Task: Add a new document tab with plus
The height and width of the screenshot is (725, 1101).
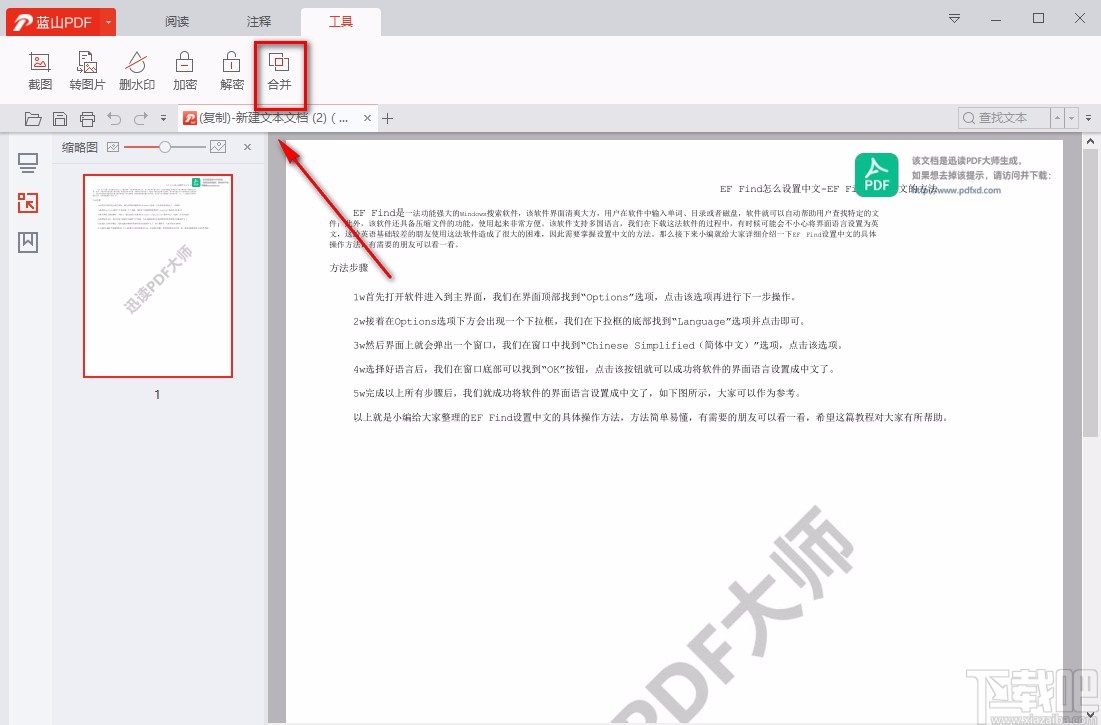Action: point(388,119)
